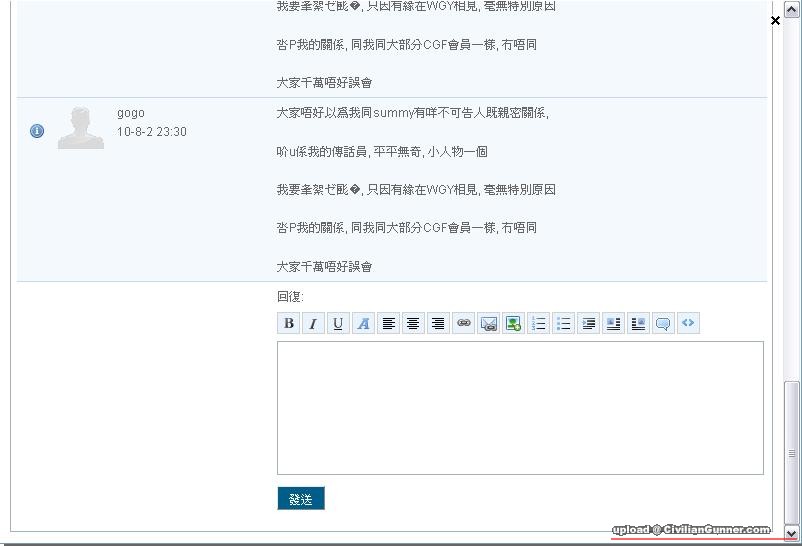Insert code block with angle brackets icon
Screen dimensions: 802x546
(688, 323)
